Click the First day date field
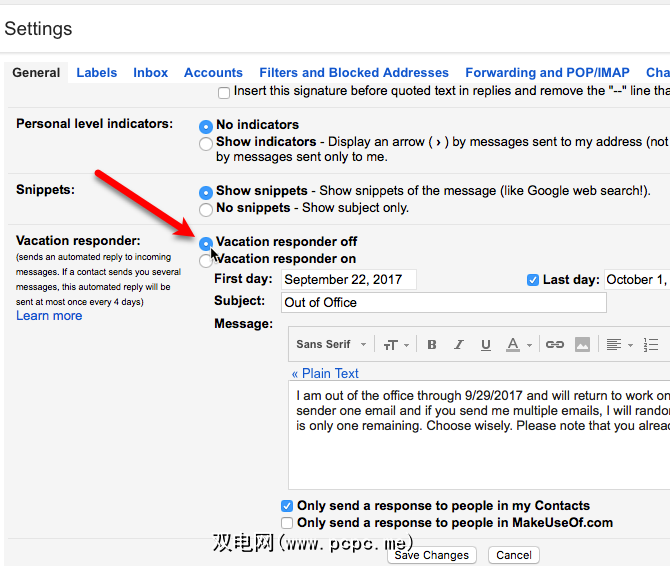 point(349,280)
